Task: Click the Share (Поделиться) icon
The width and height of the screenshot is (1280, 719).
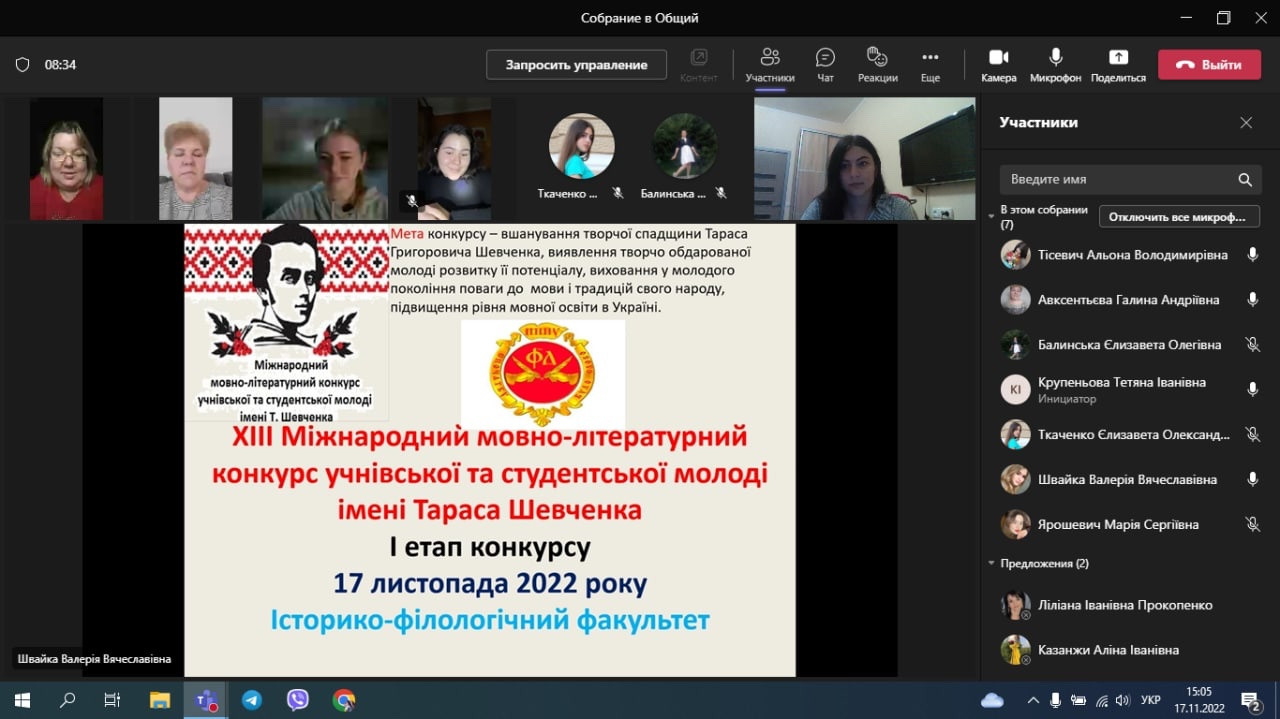Action: pos(1118,65)
